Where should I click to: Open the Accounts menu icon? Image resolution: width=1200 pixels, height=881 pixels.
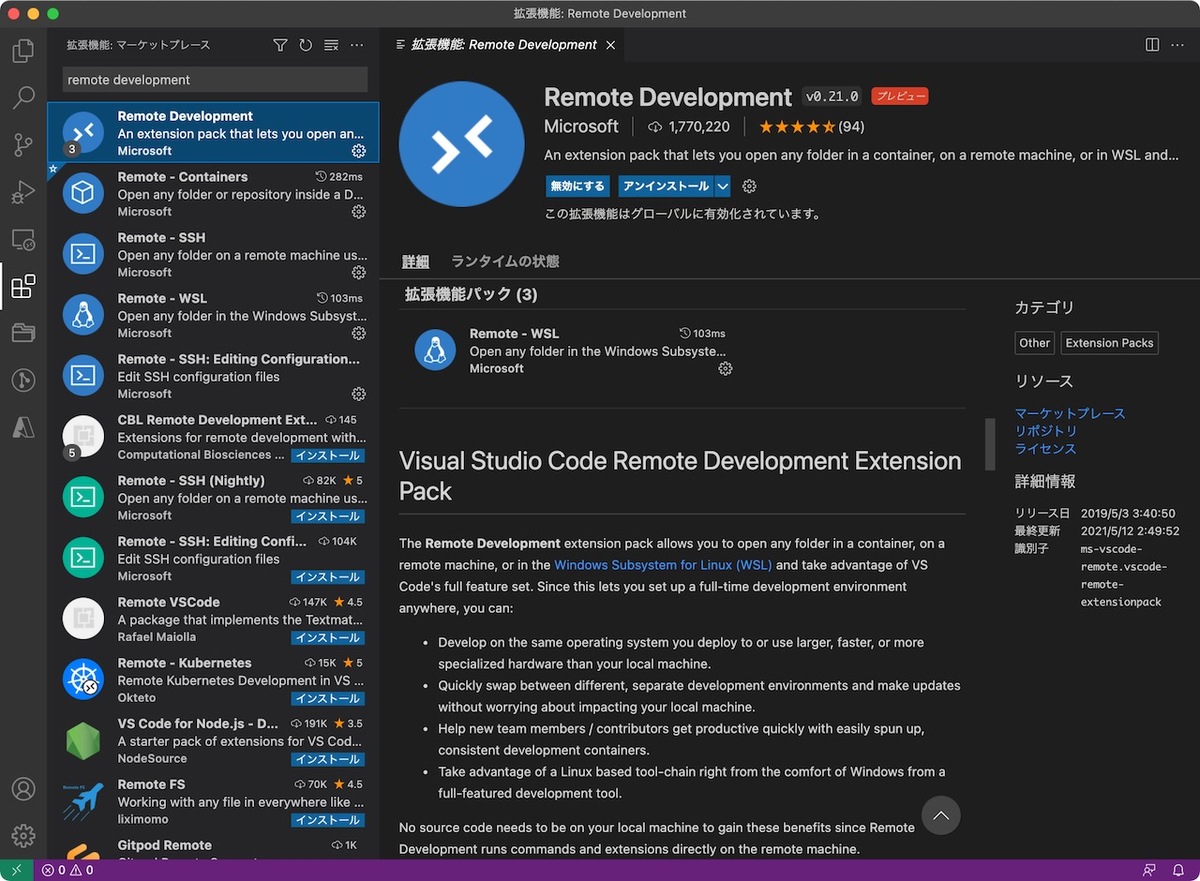point(23,789)
